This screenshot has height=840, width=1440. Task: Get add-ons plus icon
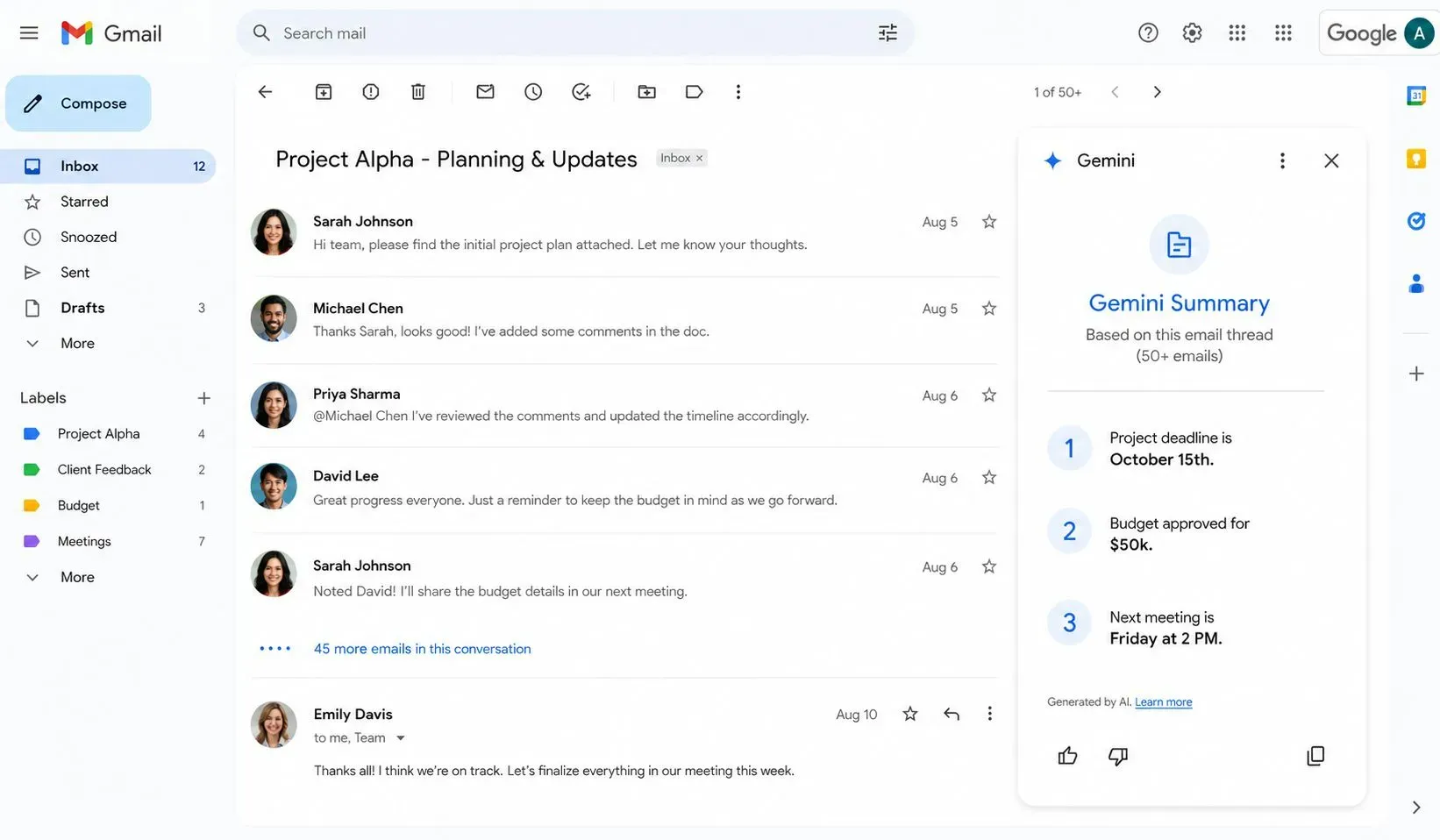click(x=1416, y=374)
